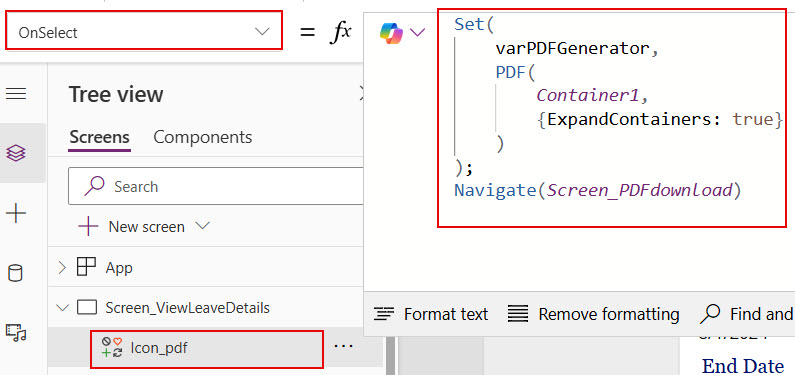The width and height of the screenshot is (795, 375).
Task: Click the PDF function in formula
Action: (511, 72)
